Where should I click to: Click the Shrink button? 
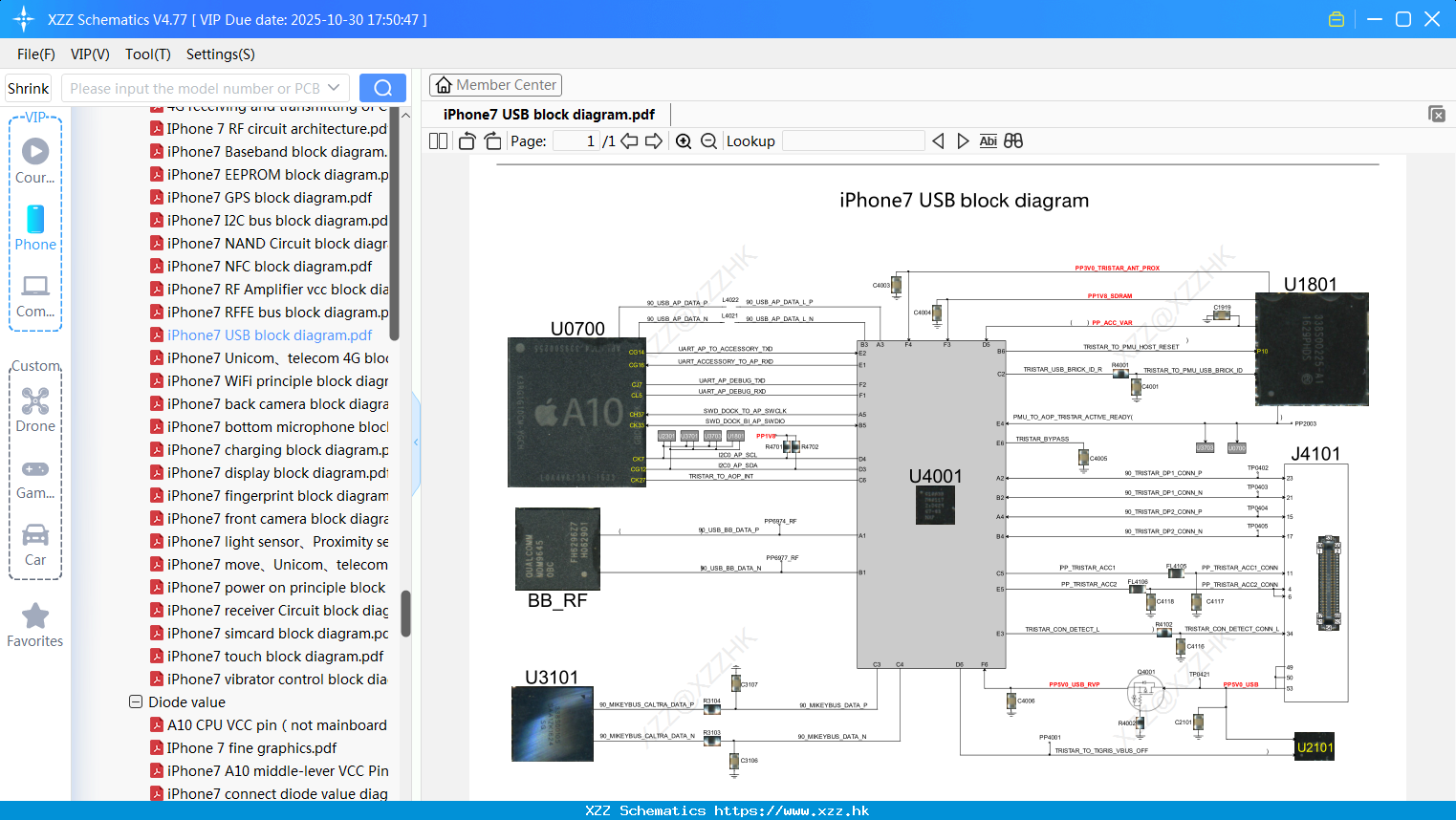tap(29, 88)
